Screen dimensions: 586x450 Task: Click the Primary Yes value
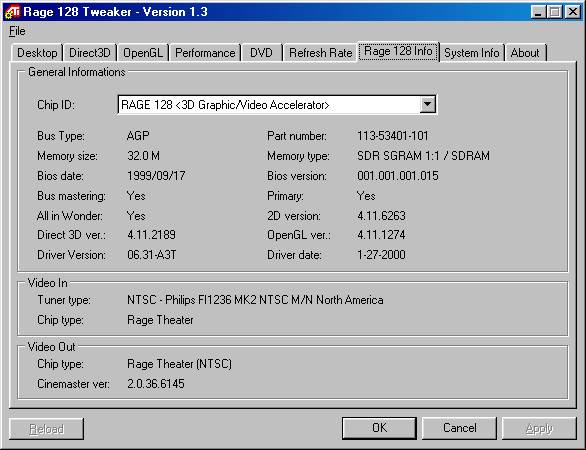366,196
